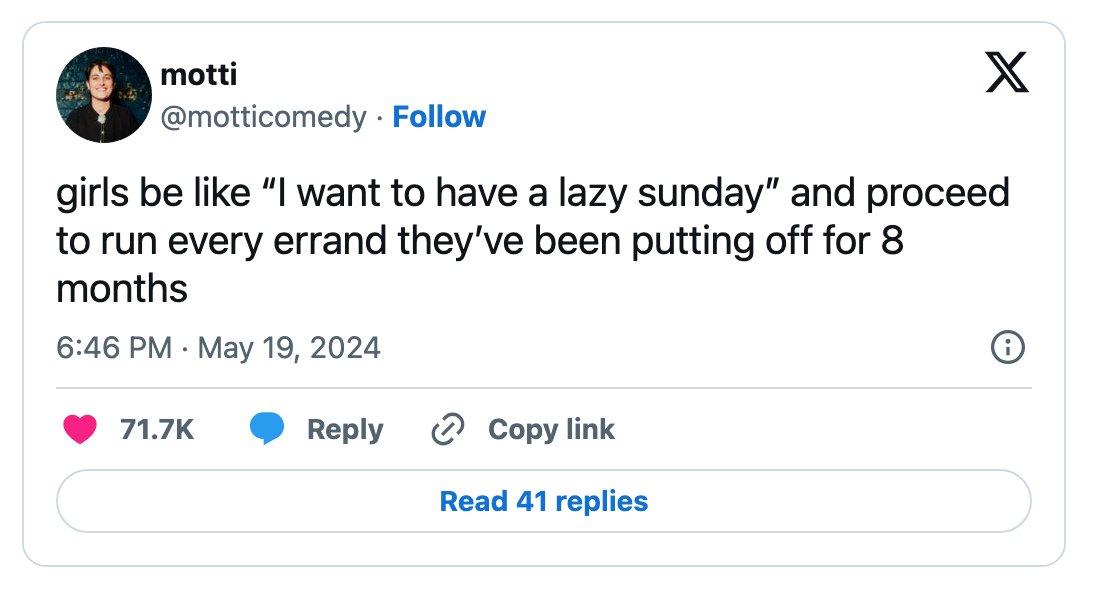Open Read 41 replies
This screenshot has height=592, width=1093.
click(544, 501)
